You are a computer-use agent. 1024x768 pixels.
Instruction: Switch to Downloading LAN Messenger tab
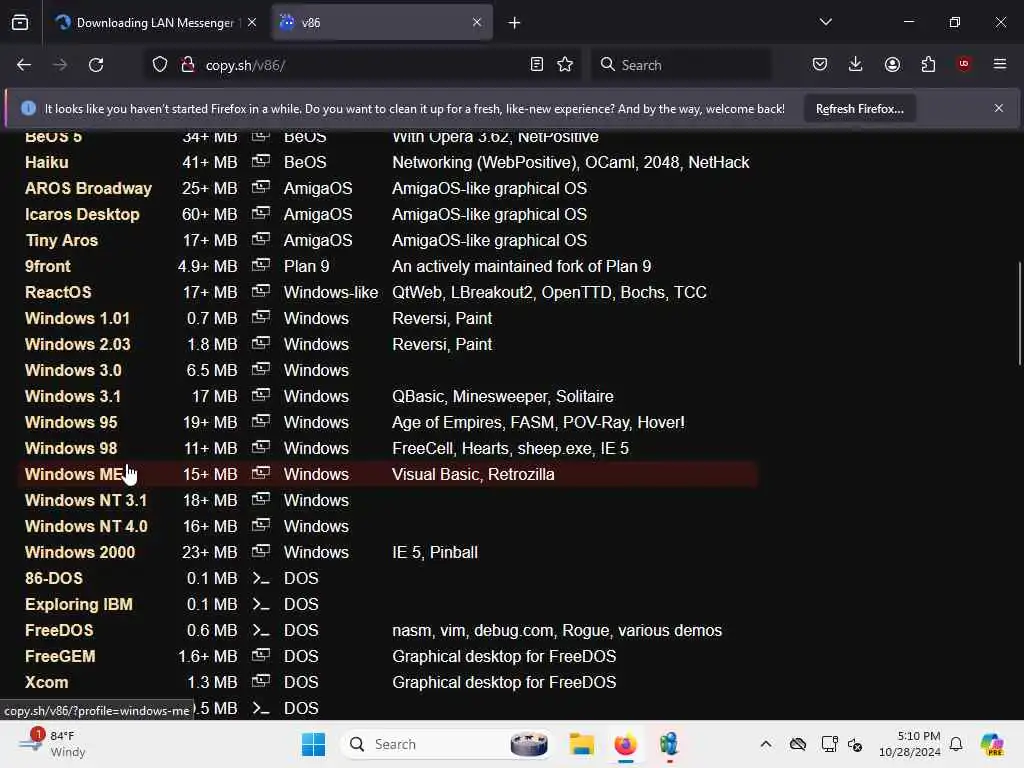coord(153,23)
